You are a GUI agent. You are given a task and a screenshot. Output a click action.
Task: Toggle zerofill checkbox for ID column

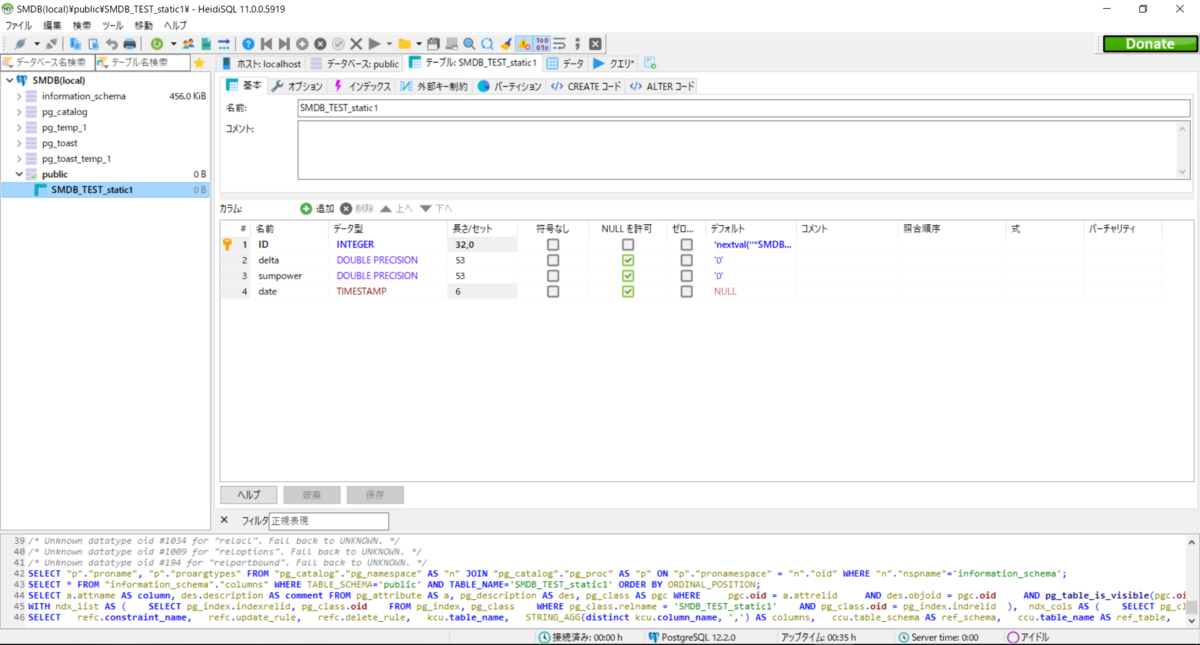(686, 244)
